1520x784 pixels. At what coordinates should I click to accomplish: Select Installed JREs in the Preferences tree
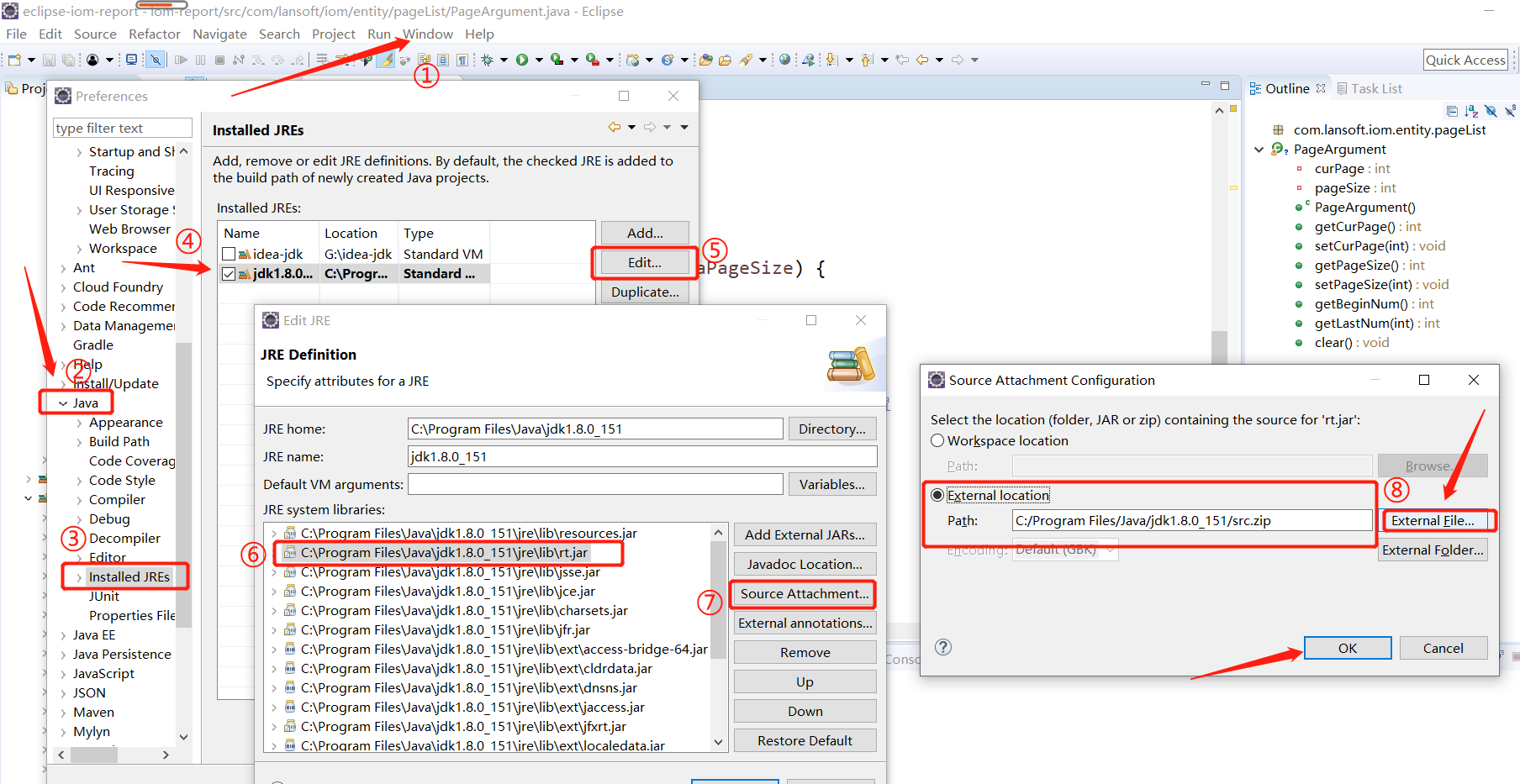click(x=129, y=576)
